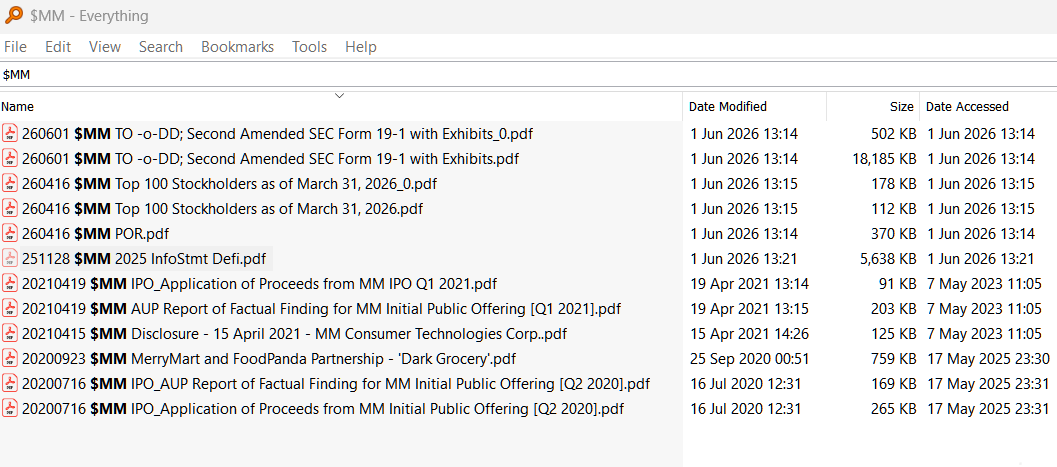This screenshot has height=467, width=1057.
Task: Click PDF icon of IPO_Application of Proceeds [Q2 2020].pdf
Action: point(10,408)
